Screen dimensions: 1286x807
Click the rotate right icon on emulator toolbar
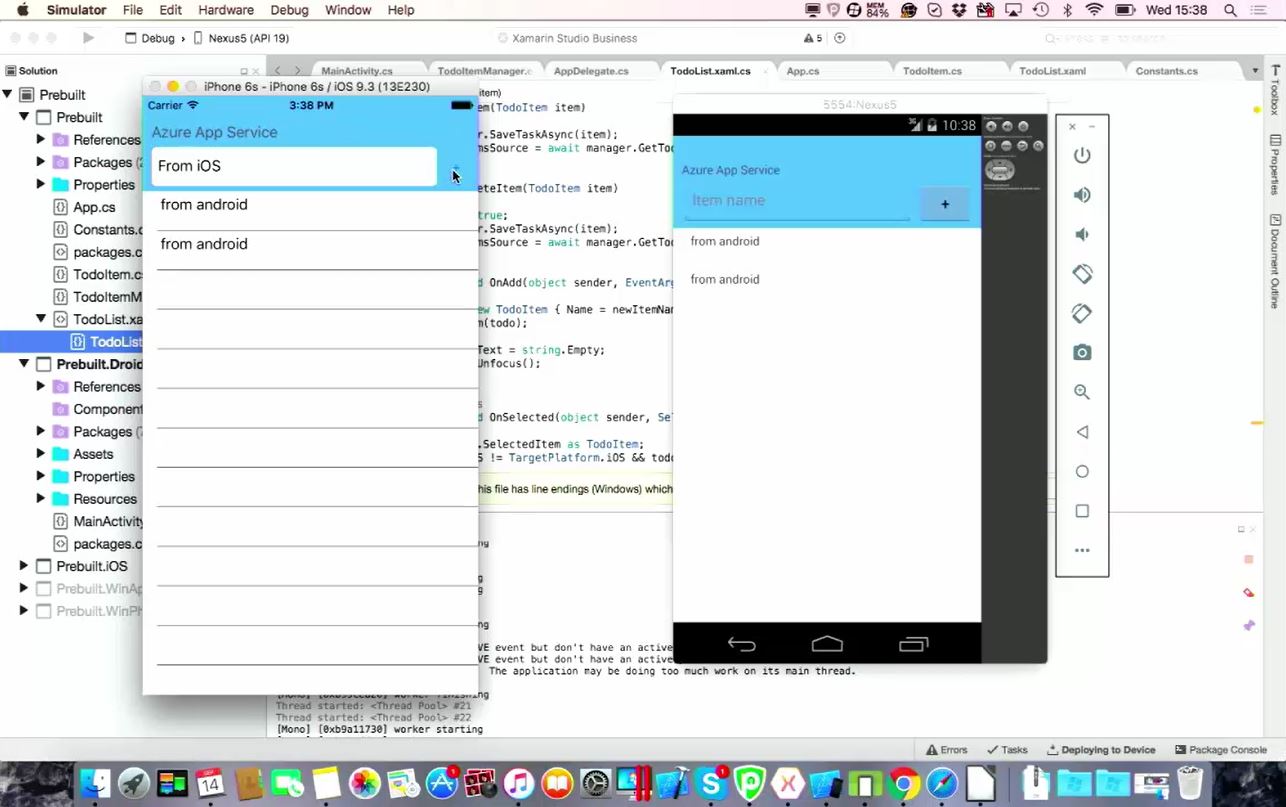1082,313
